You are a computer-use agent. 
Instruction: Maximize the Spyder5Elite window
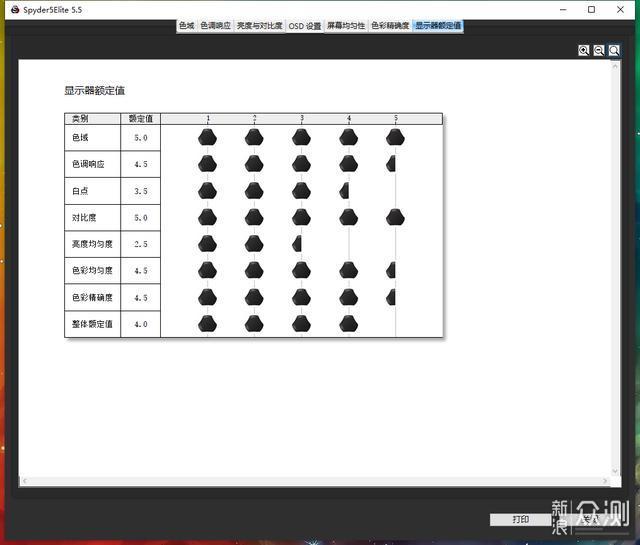tap(591, 9)
